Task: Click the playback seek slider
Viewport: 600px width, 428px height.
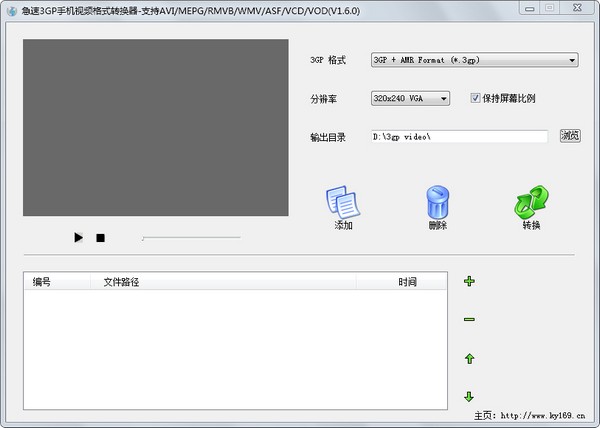Action: coord(190,238)
